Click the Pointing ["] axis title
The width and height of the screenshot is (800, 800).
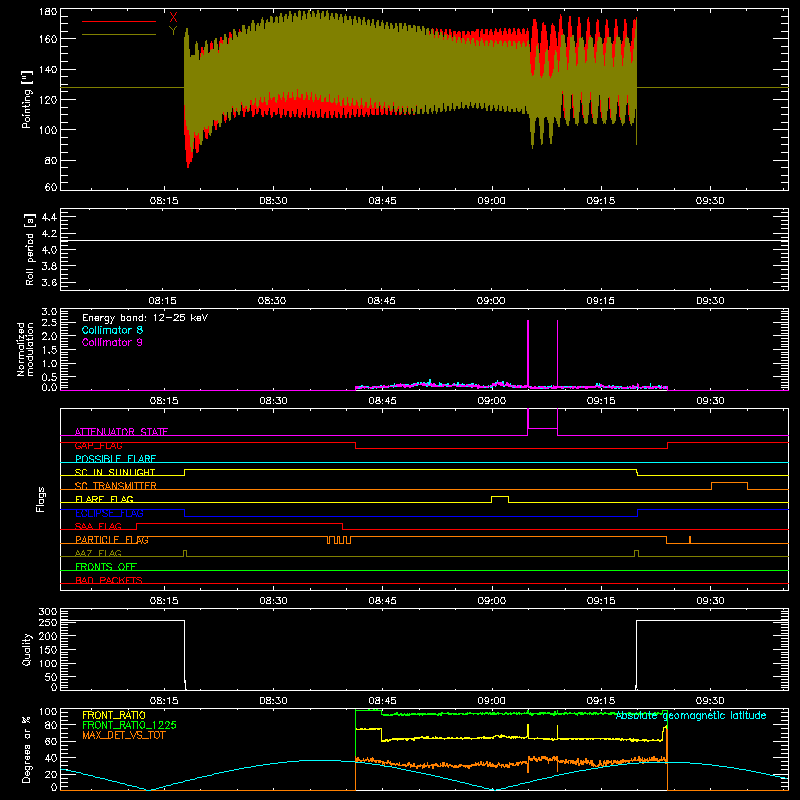(27, 99)
